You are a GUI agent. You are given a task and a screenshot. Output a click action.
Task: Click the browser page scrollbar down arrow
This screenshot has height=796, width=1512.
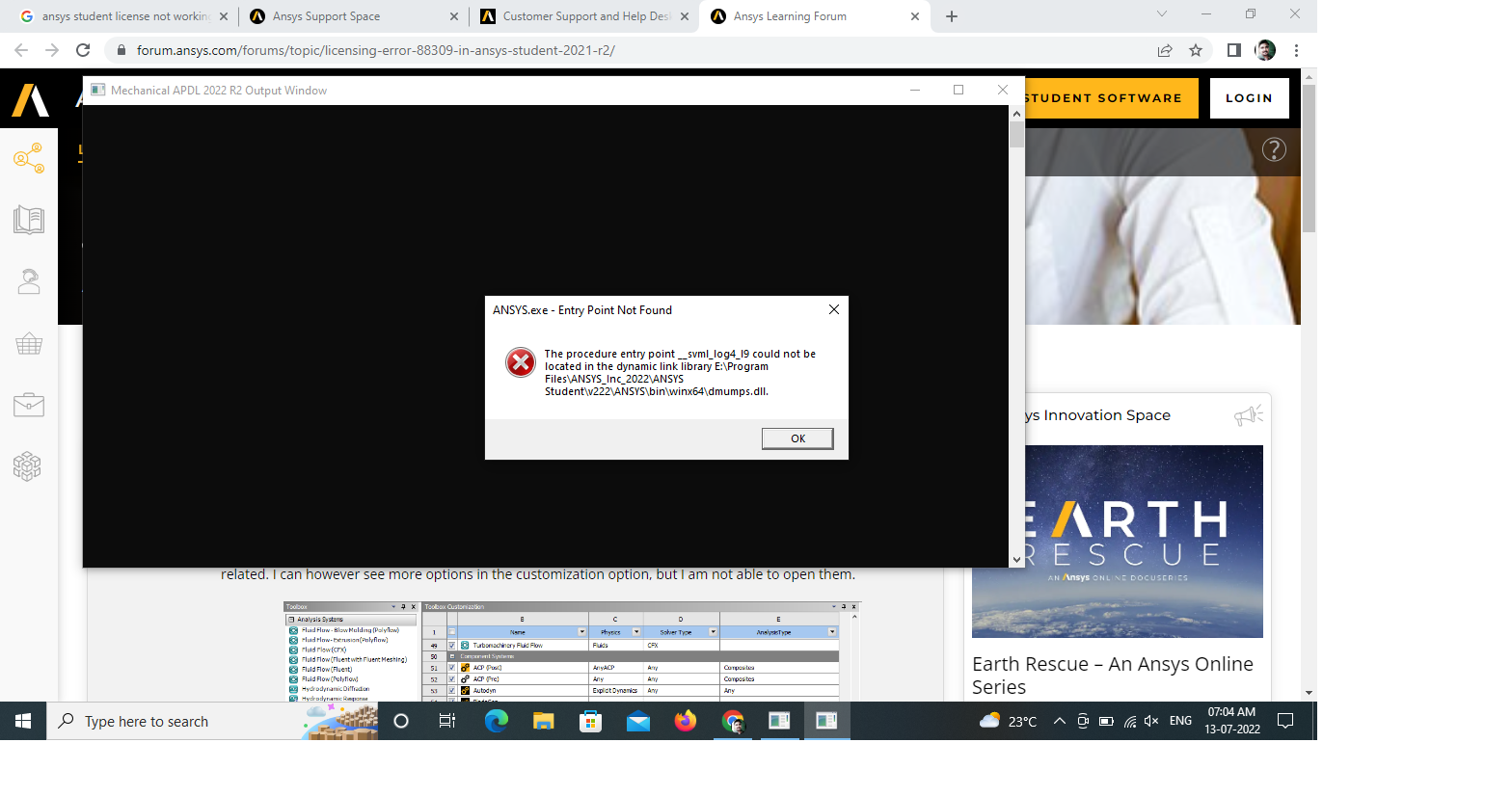click(x=1309, y=693)
